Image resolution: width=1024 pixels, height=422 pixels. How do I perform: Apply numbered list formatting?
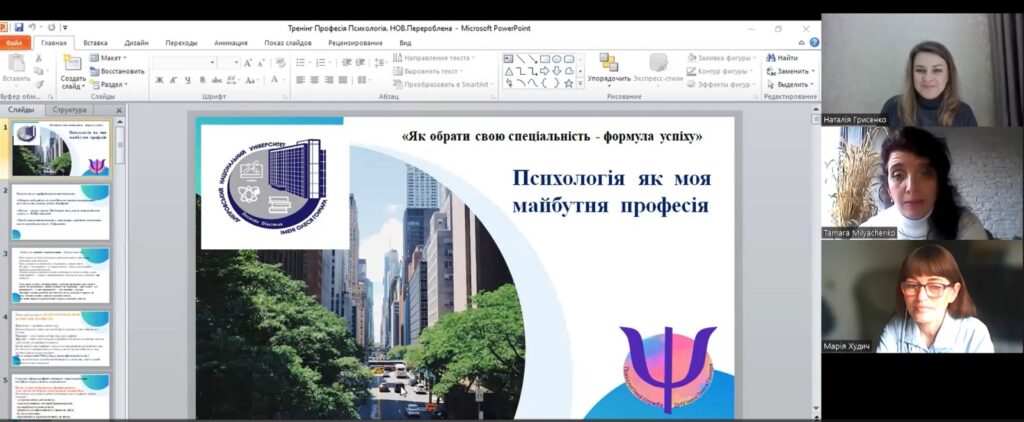pyautogui.click(x=321, y=63)
